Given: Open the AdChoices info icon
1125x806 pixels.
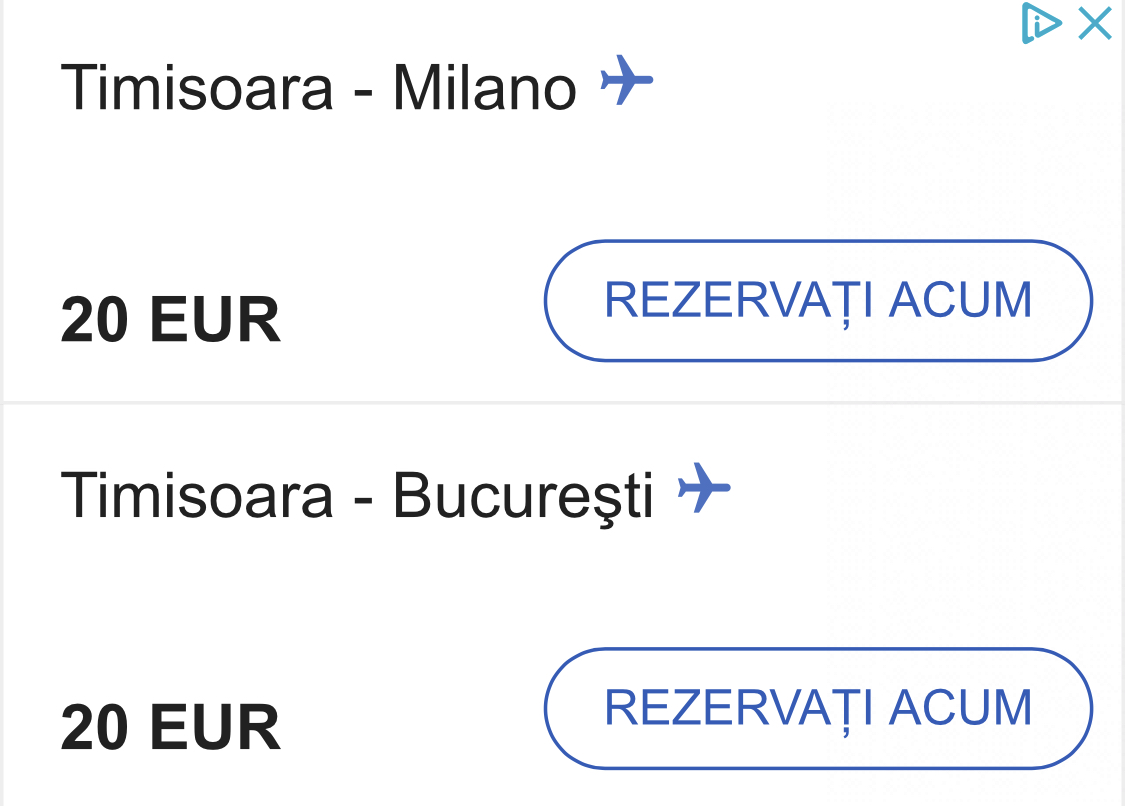Looking at the screenshot, I should [x=1040, y=23].
